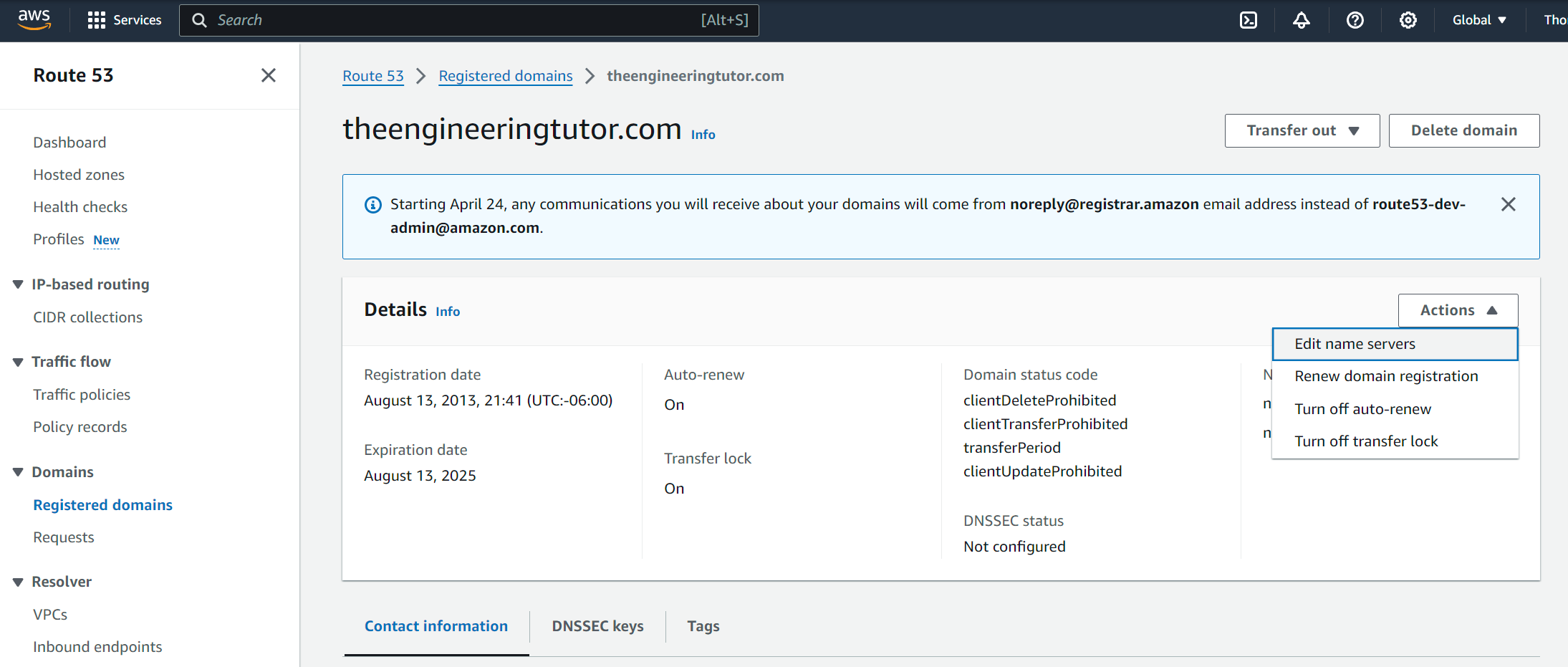The width and height of the screenshot is (1568, 667).
Task: Click the AWS home logo
Action: tap(33, 20)
